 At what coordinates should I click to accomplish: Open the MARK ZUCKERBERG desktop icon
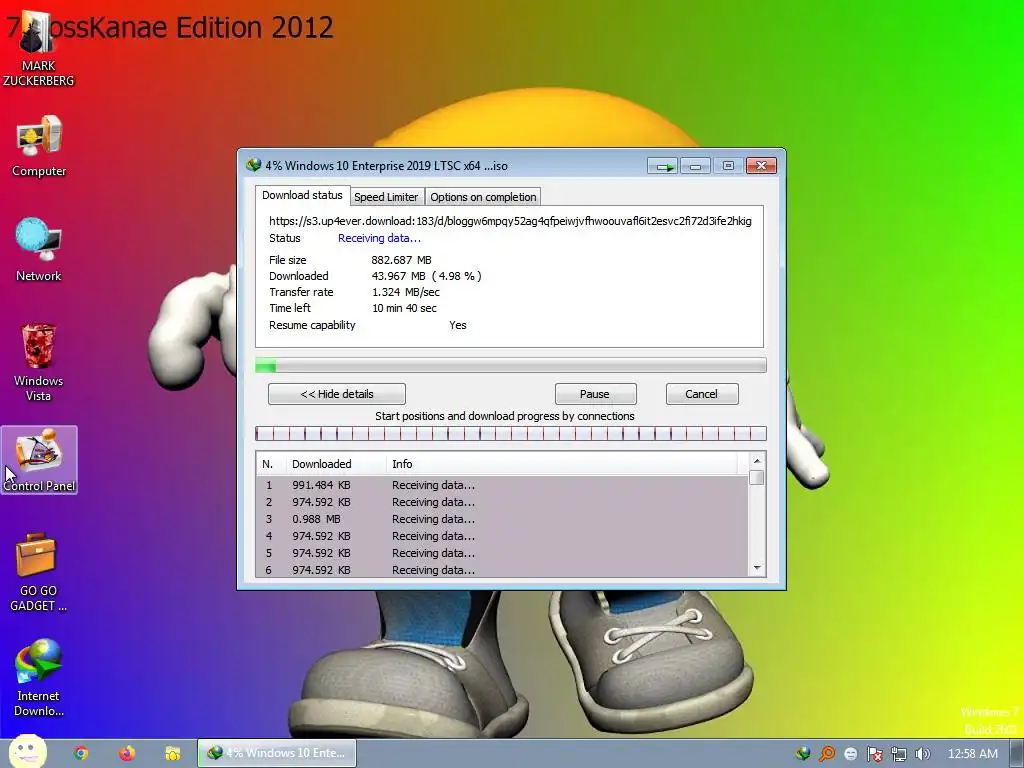tap(38, 49)
